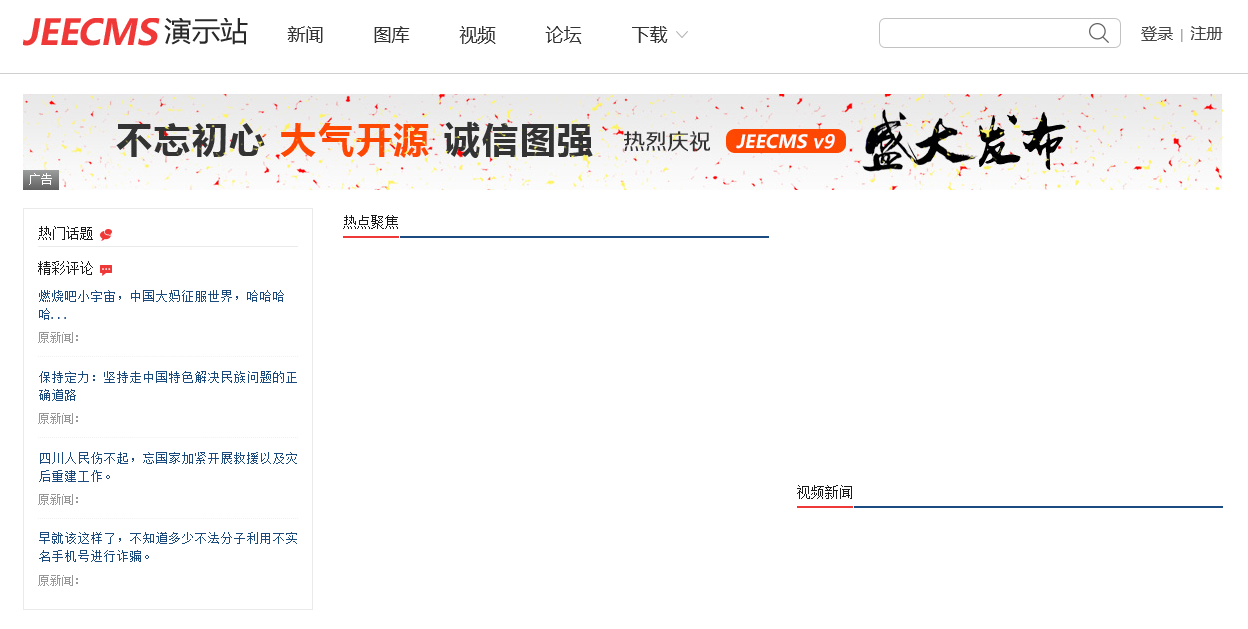Open comment 早就该这样了，不知道多少不法分子
Image resolution: width=1248 pixels, height=629 pixels.
pyautogui.click(x=168, y=547)
